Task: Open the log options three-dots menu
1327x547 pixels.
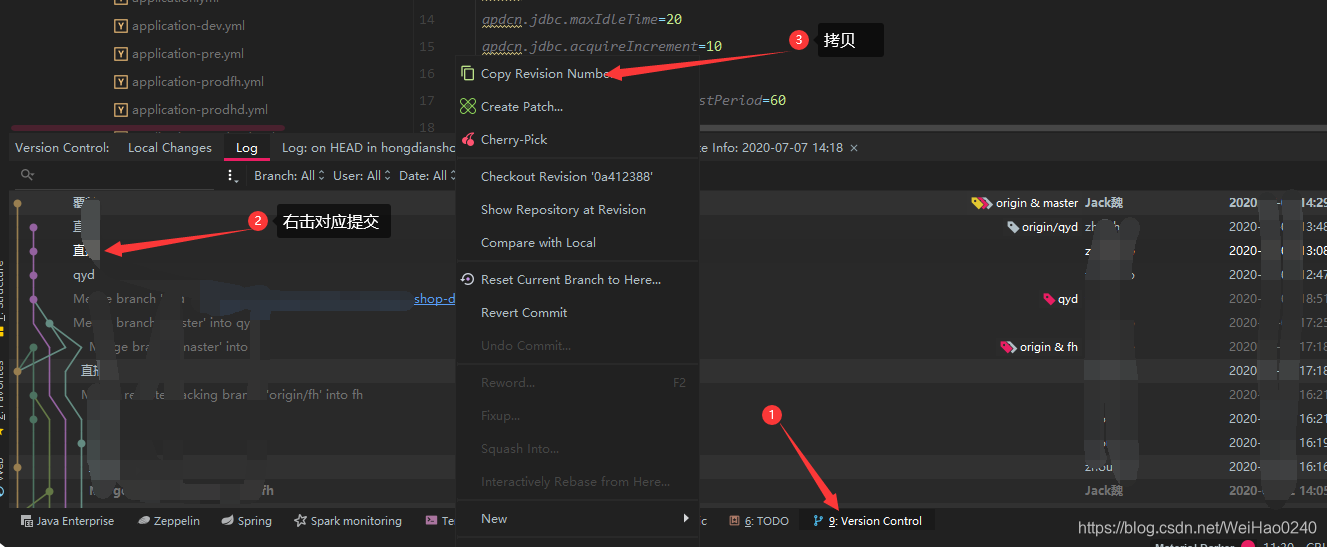Action: point(233,176)
